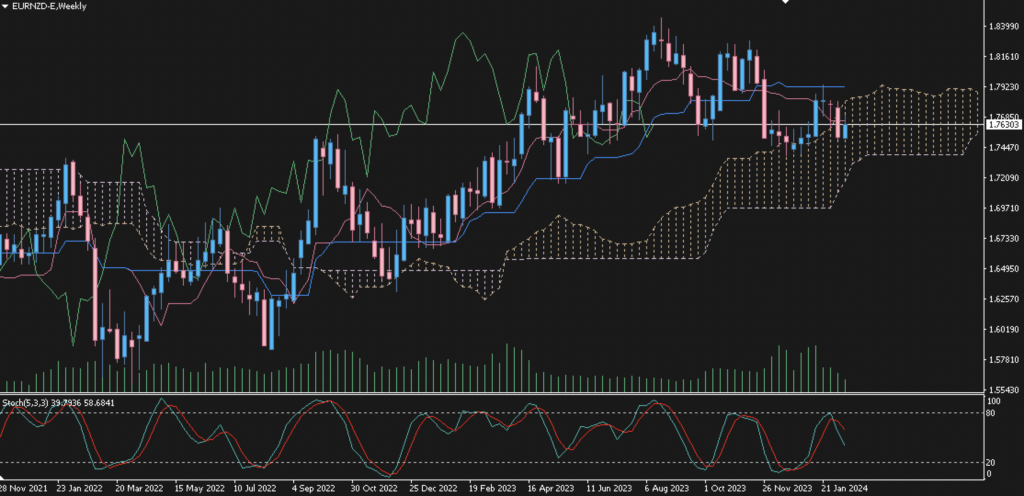Screen dimensions: 1024x496
Task: Click the 16 Apr 2023 date label
Action: (551, 488)
